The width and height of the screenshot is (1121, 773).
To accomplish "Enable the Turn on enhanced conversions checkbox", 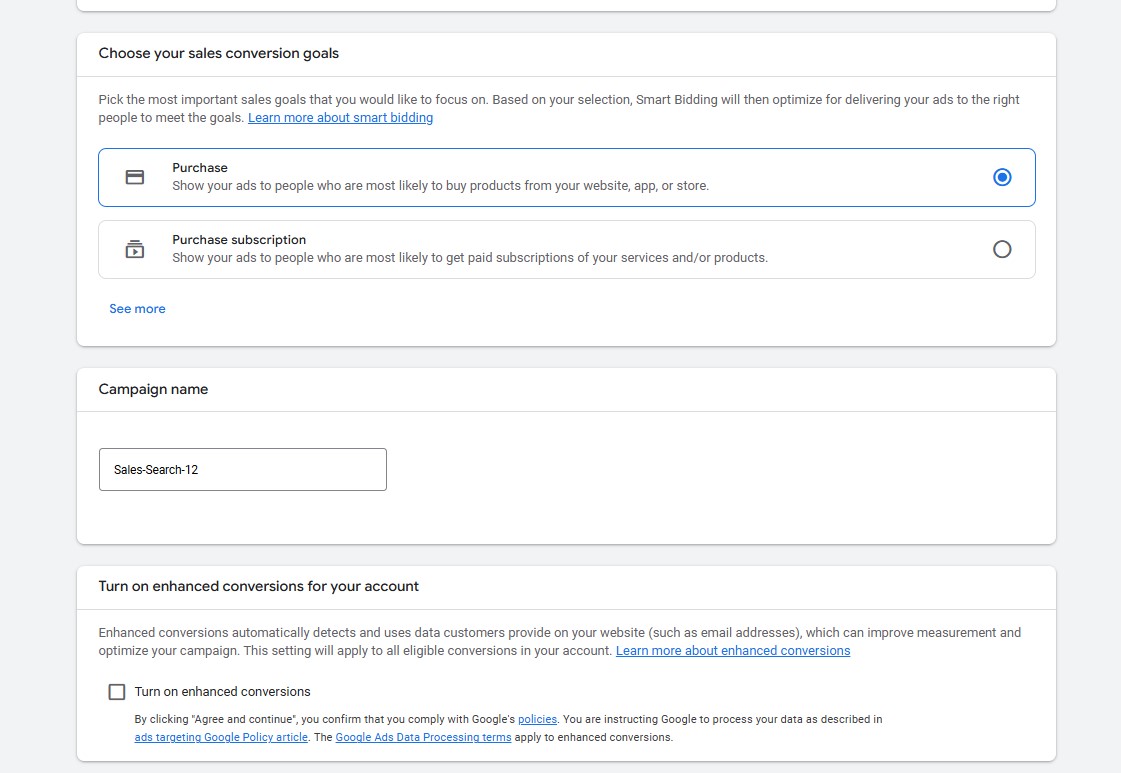I will point(117,692).
